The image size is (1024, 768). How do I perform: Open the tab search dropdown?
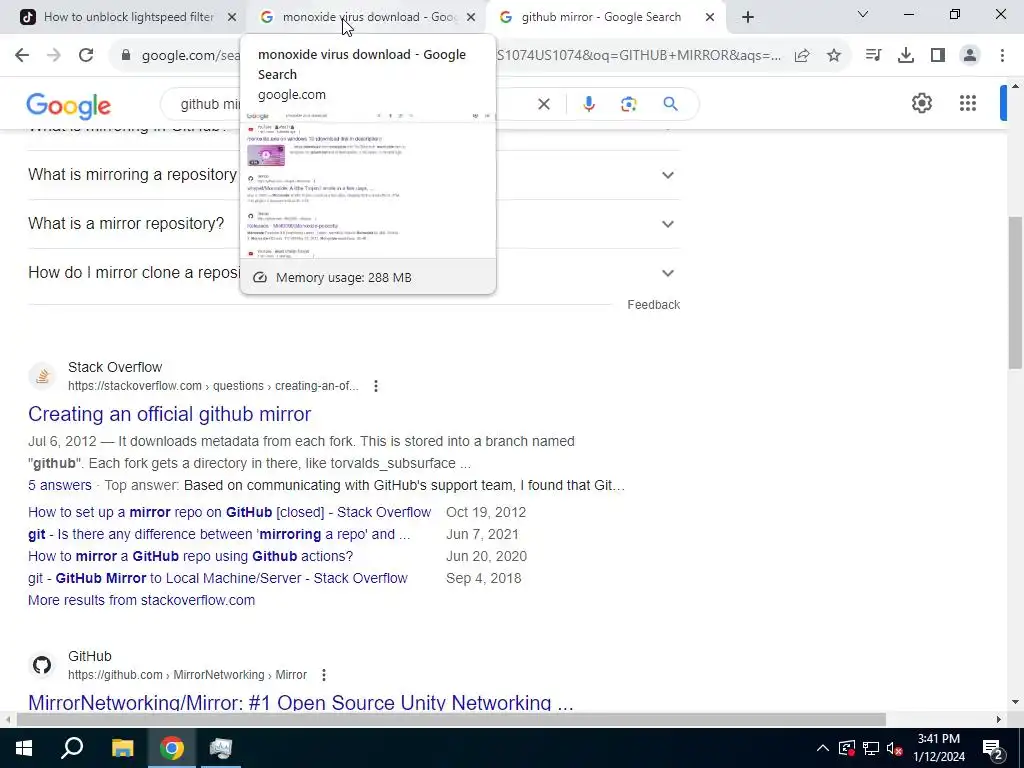click(x=863, y=14)
